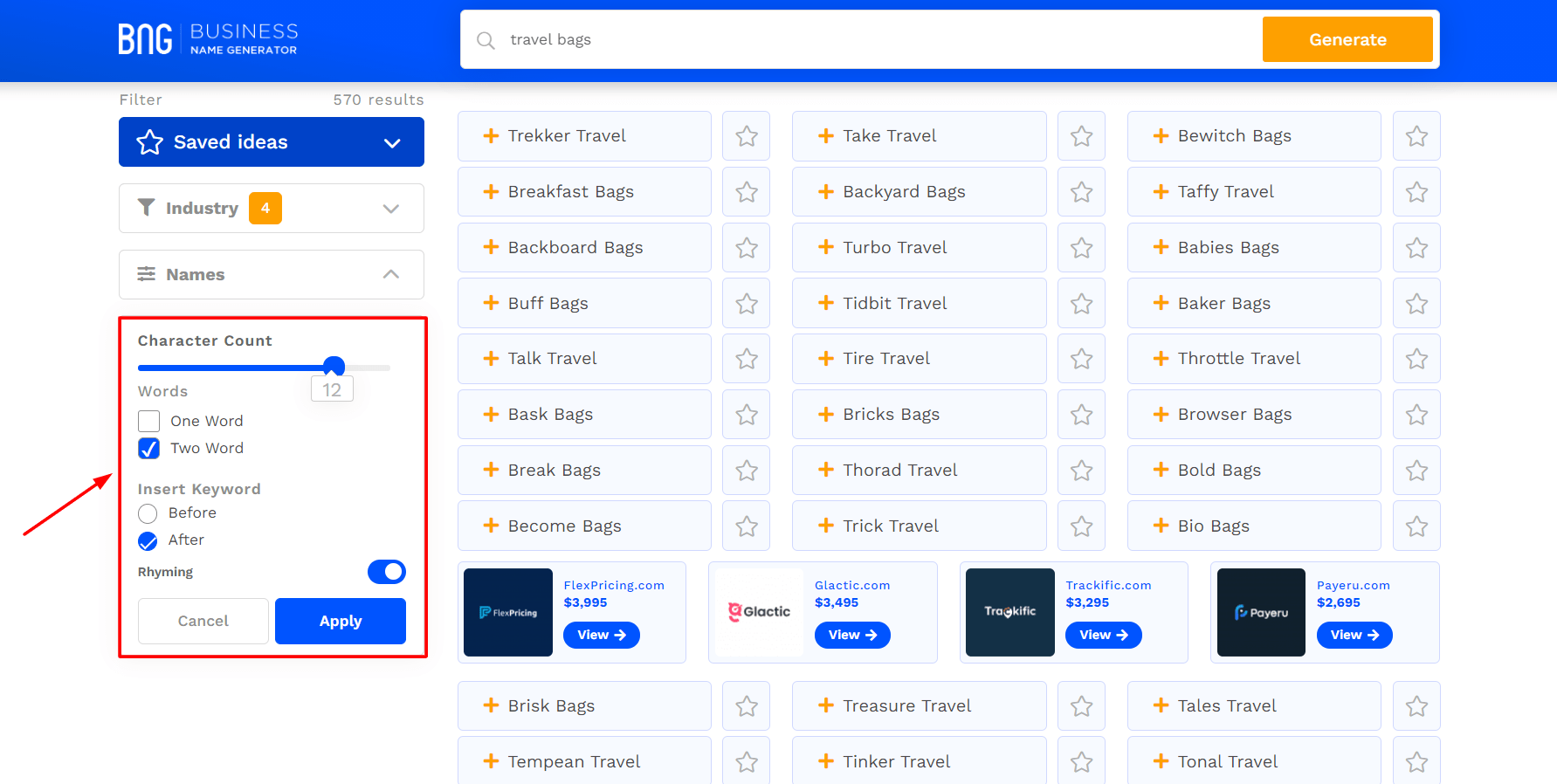Open the Industry filter dropdown
The width and height of the screenshot is (1557, 784).
tap(272, 209)
